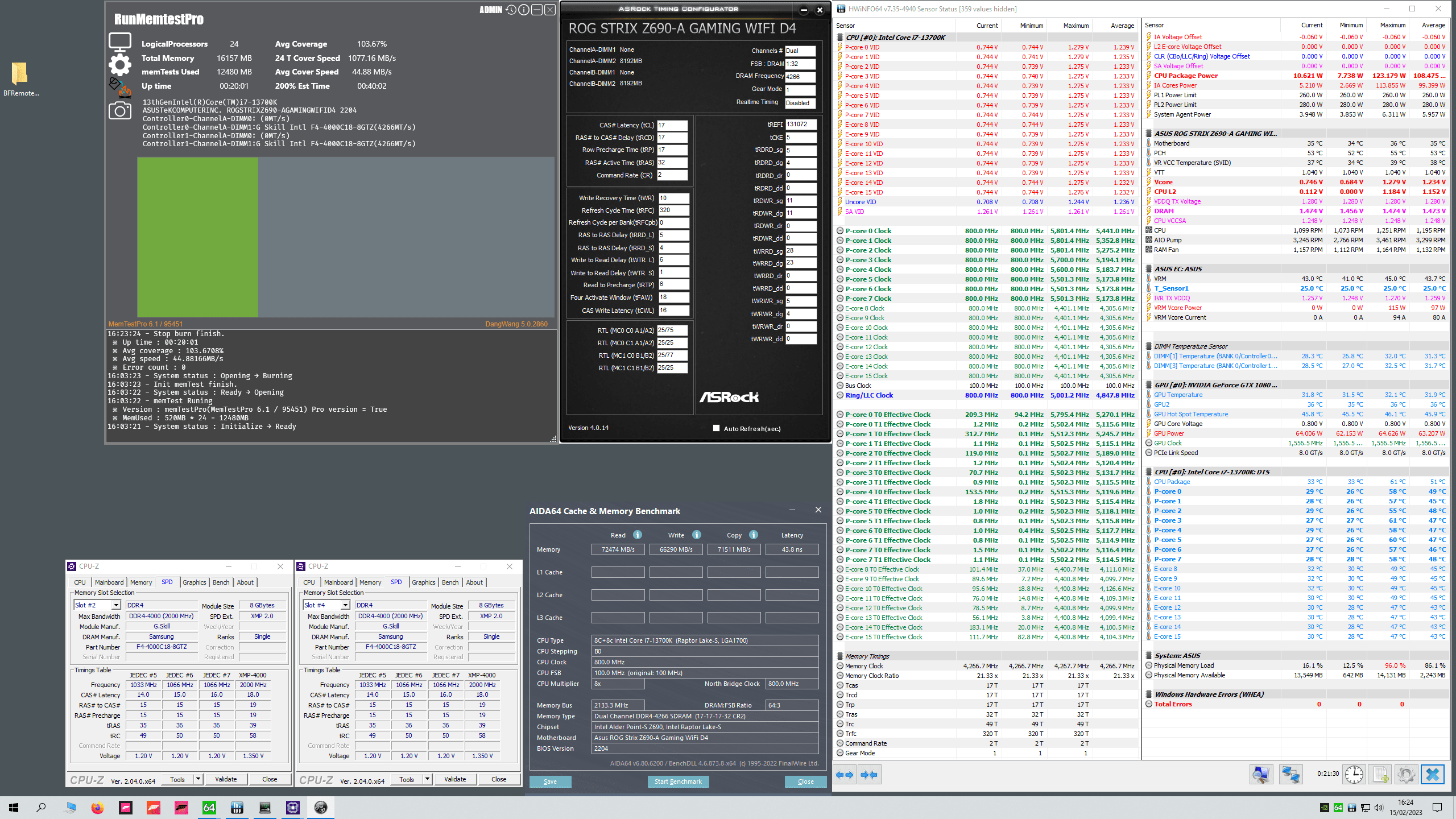
Task: Click HWiNFO expand columns arrows icon
Action: (x=845, y=775)
